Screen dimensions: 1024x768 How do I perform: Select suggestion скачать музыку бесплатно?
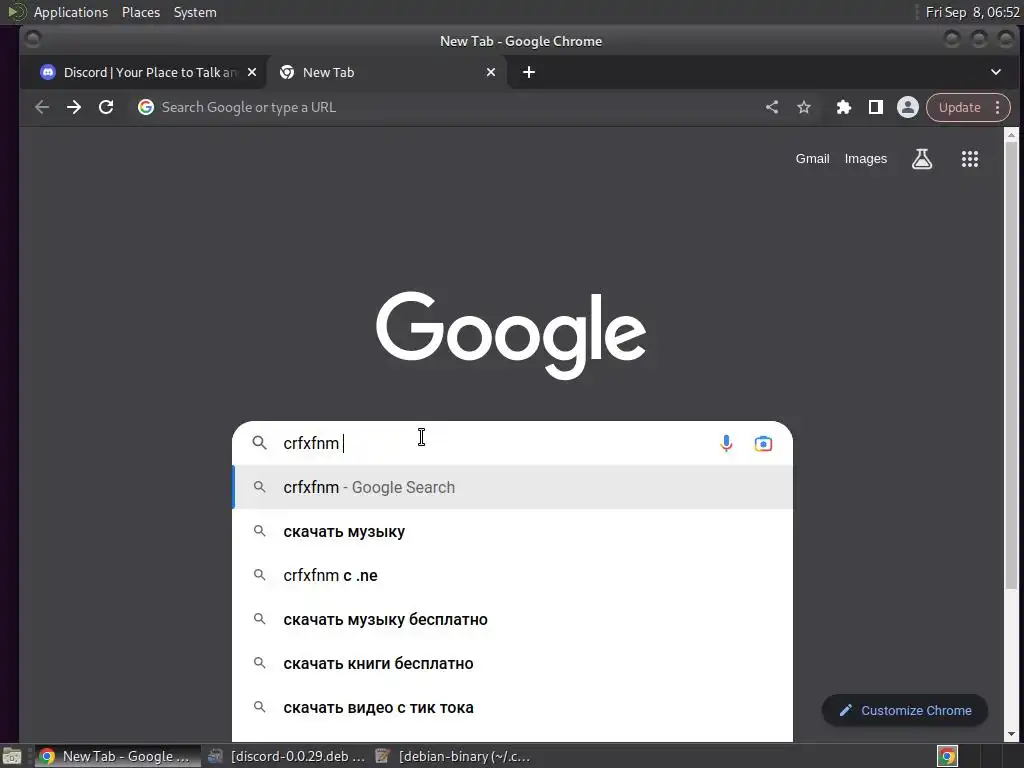pyautogui.click(x=513, y=619)
